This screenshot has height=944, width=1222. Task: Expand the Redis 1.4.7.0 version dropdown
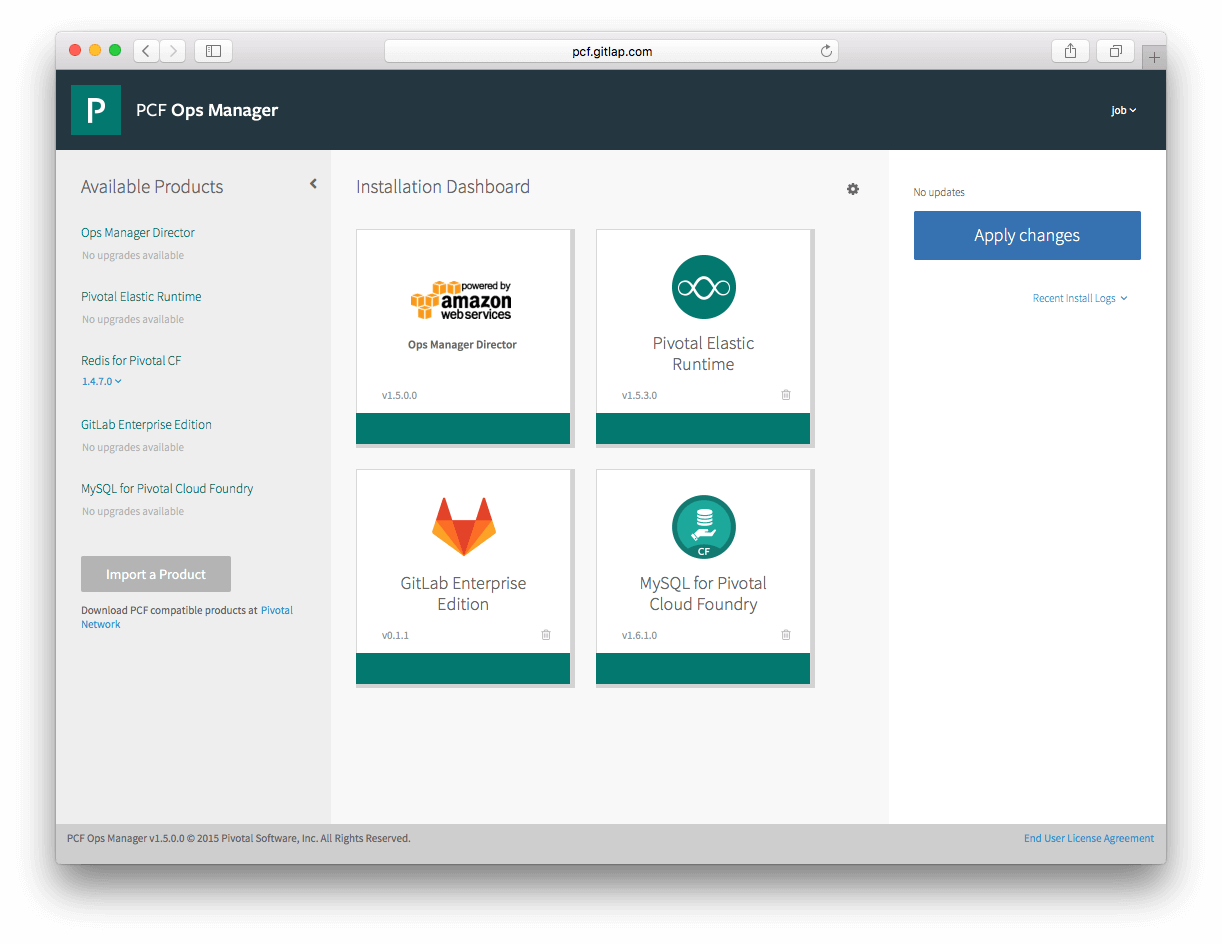tap(102, 382)
